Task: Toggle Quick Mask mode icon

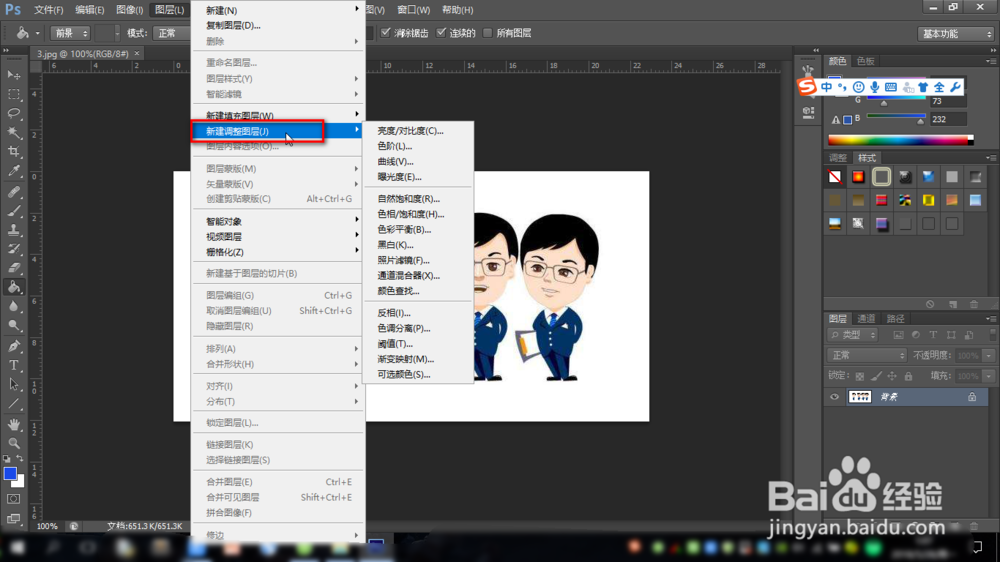Action: point(13,499)
